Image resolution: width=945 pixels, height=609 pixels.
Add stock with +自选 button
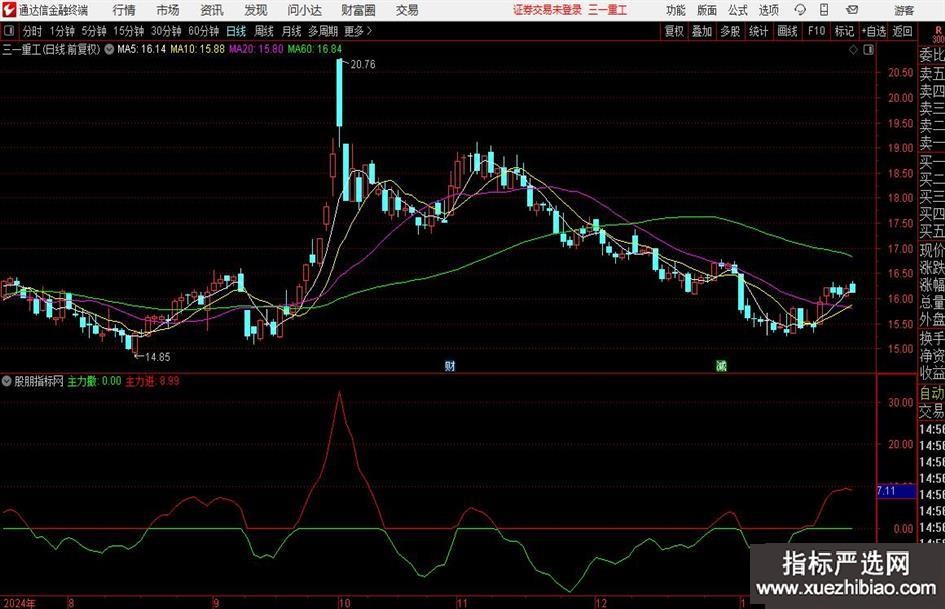[x=873, y=31]
